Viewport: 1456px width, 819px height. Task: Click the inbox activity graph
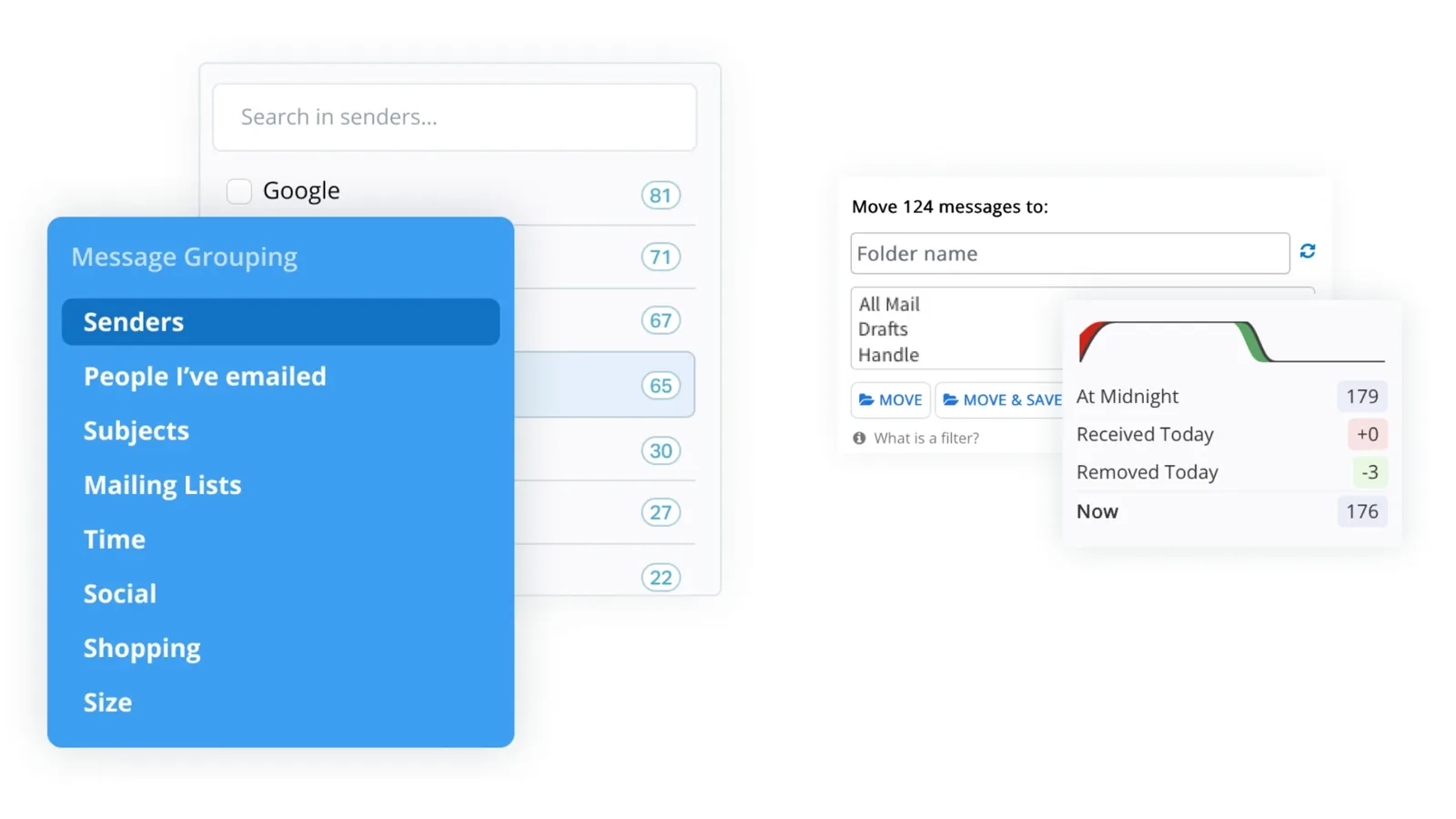pyautogui.click(x=1231, y=341)
